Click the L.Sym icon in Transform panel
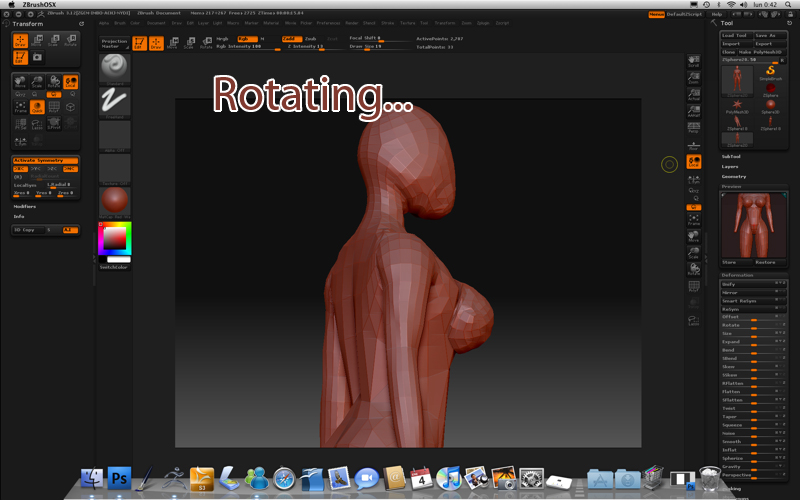The image size is (800, 500). [20, 141]
